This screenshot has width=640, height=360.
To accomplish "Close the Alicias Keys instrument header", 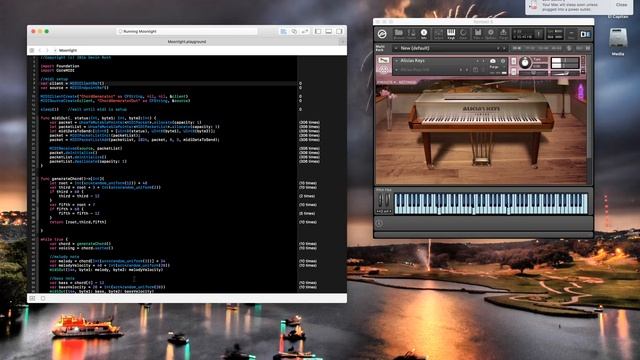I will [583, 58].
